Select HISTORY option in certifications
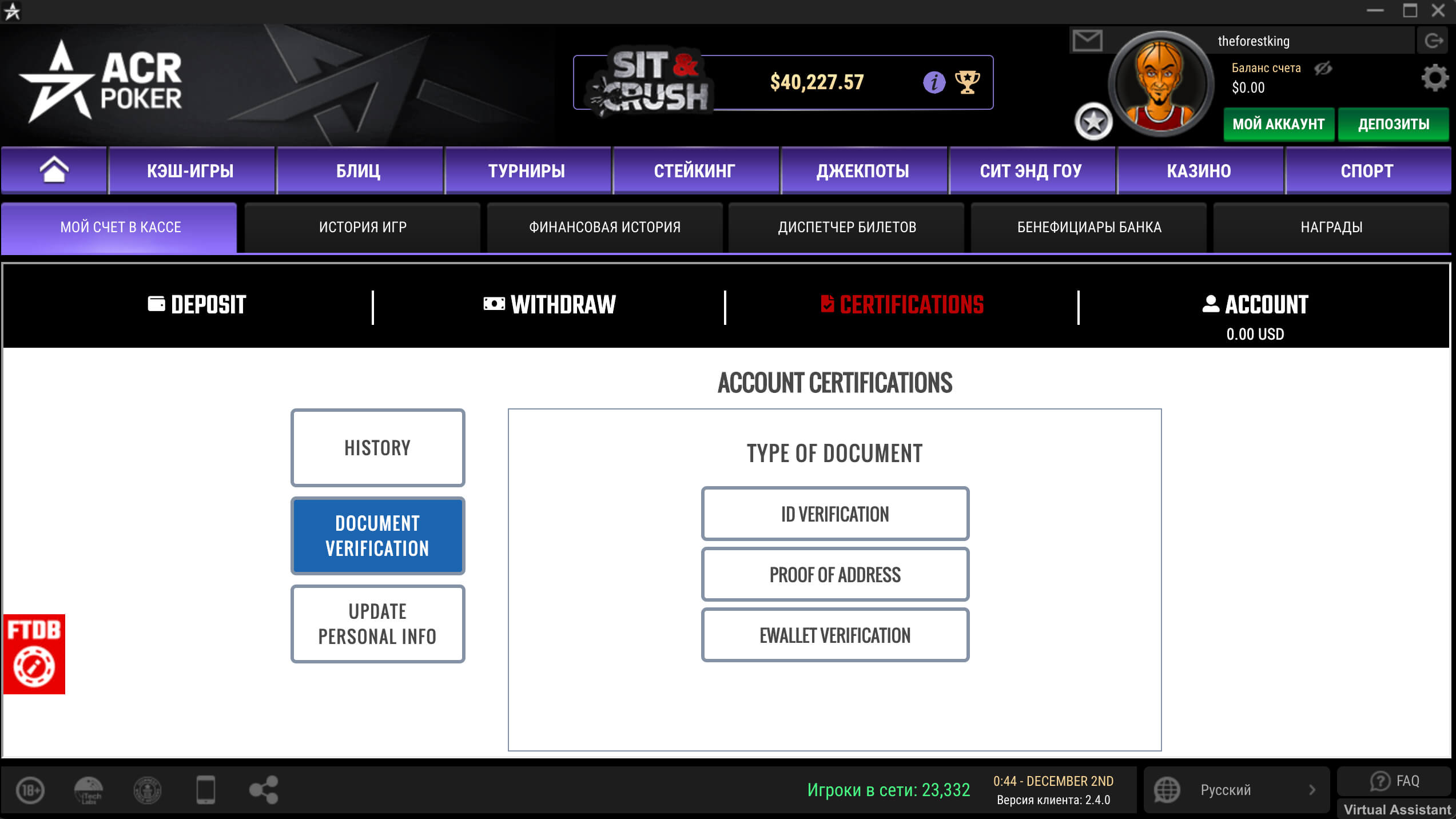Viewport: 1456px width, 819px height. point(377,448)
